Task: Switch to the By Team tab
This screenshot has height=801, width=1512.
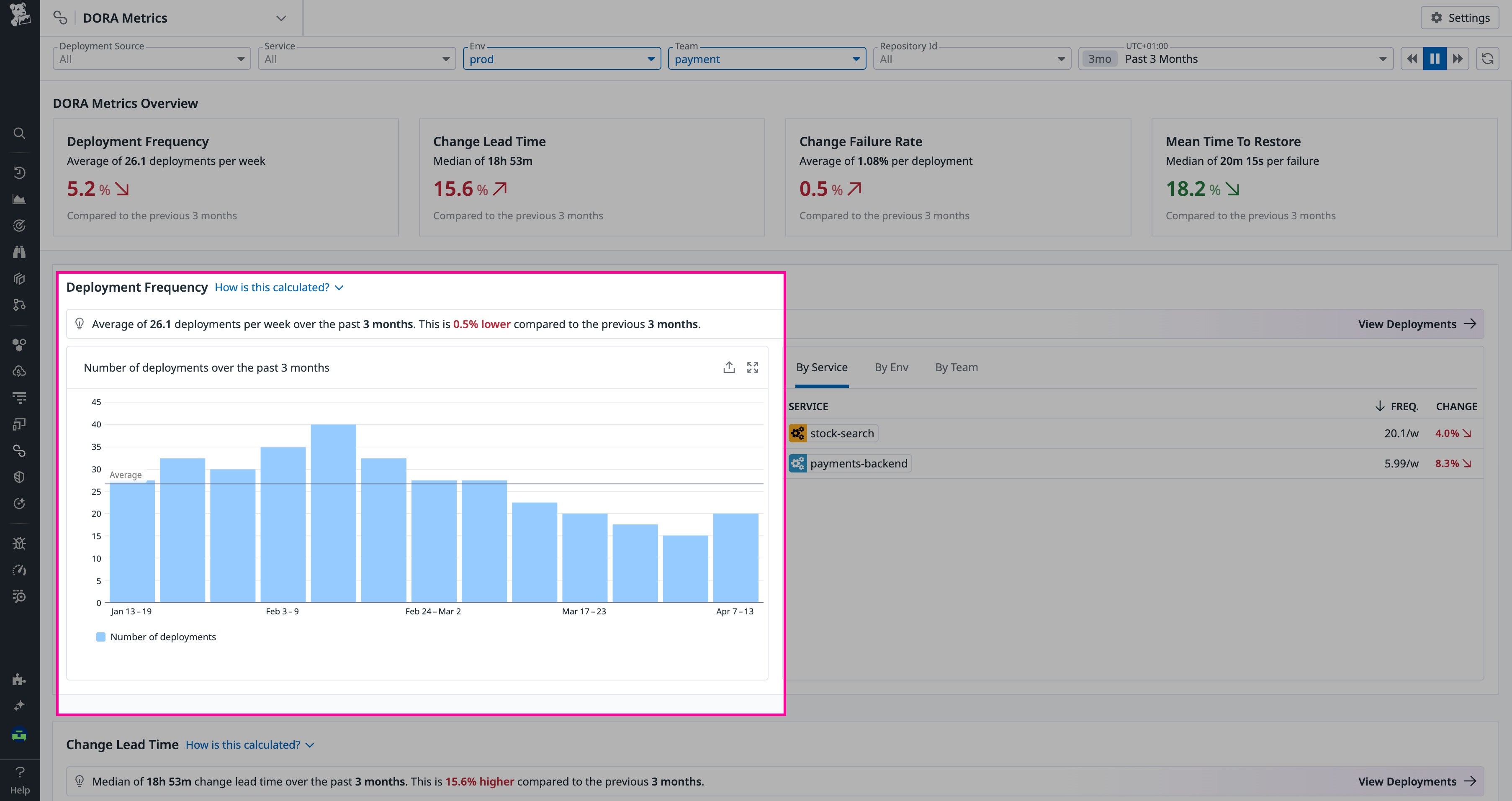Action: (x=956, y=367)
